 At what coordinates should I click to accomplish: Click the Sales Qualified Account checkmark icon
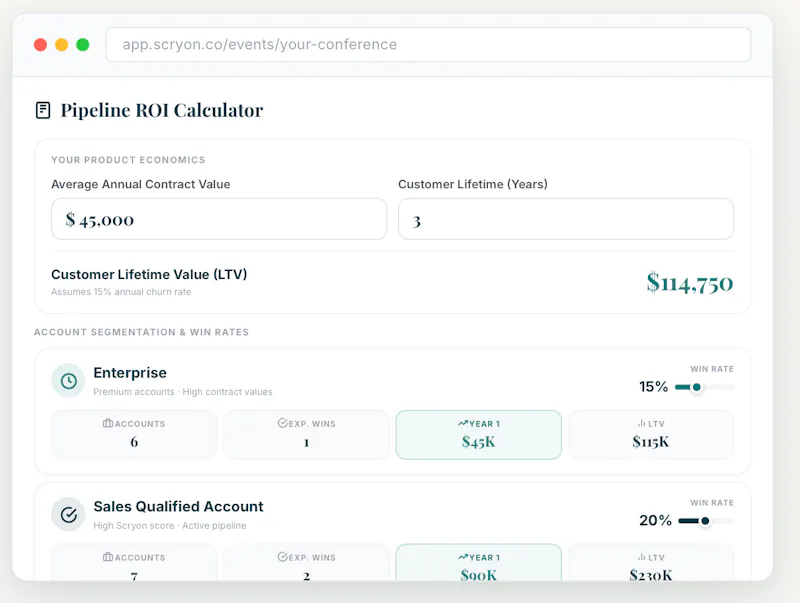(68, 514)
